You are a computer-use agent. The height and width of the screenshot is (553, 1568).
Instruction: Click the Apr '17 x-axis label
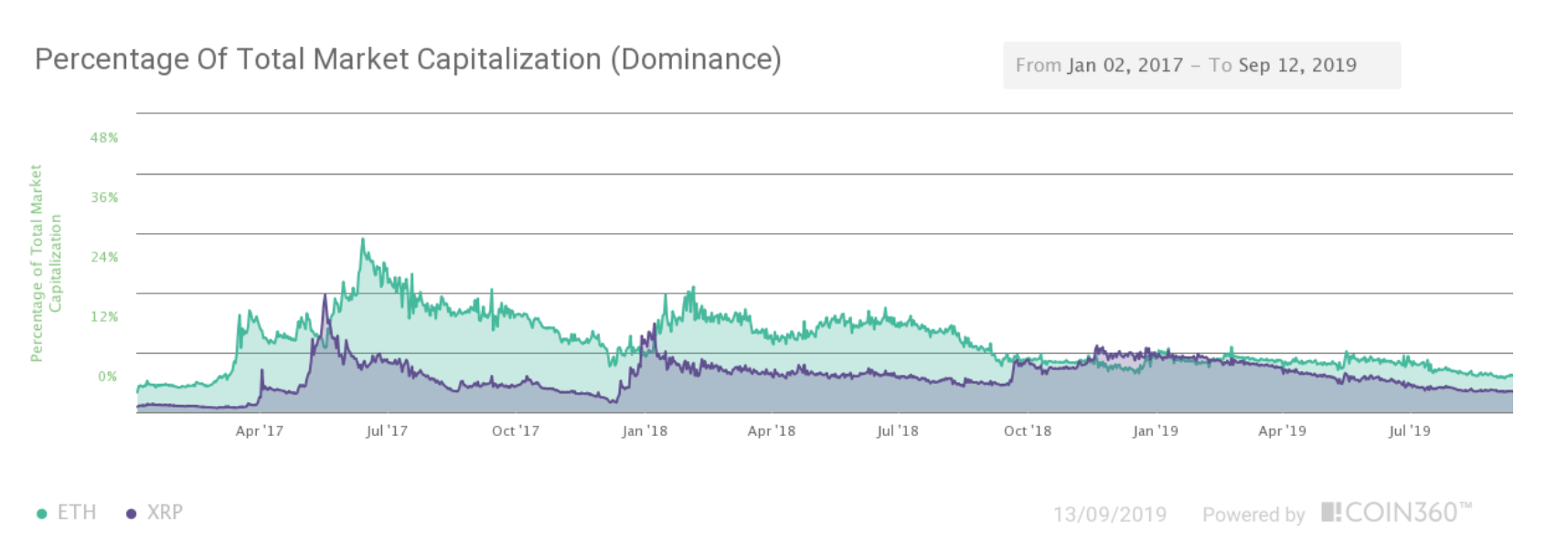pos(260,431)
